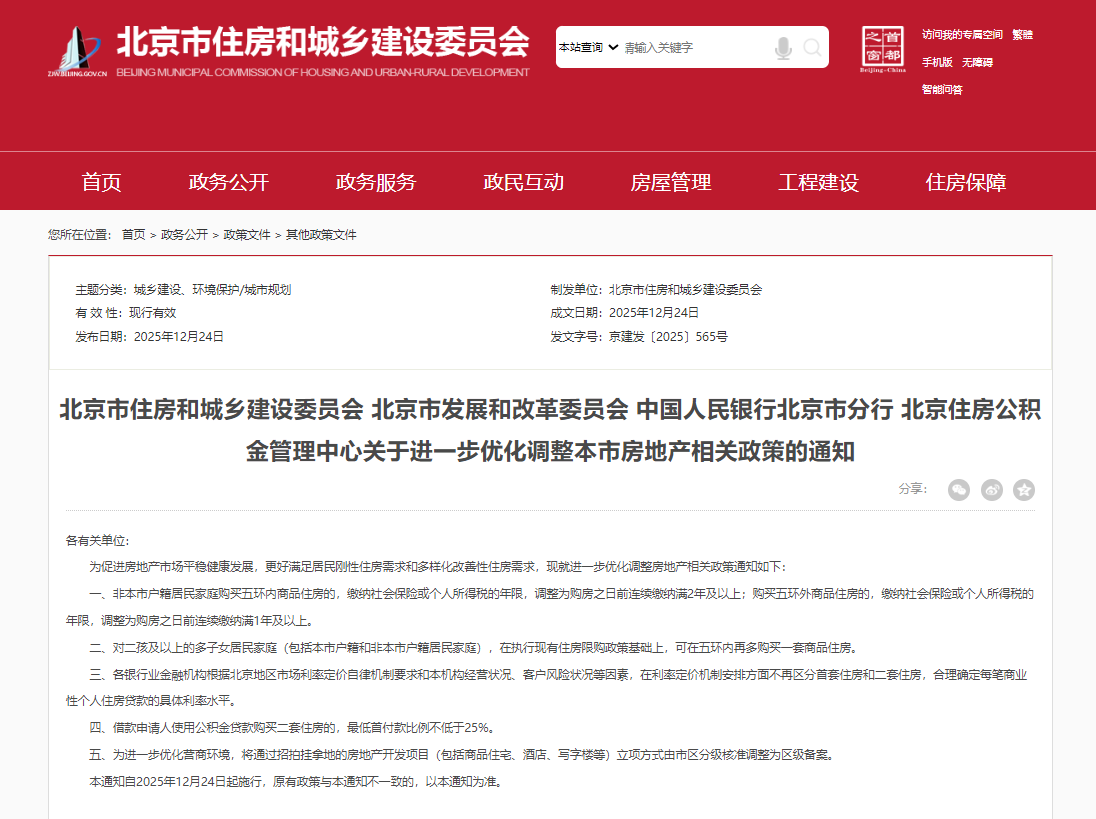Click the 请输入关键字 search input field
The width and height of the screenshot is (1096, 819).
(x=695, y=47)
